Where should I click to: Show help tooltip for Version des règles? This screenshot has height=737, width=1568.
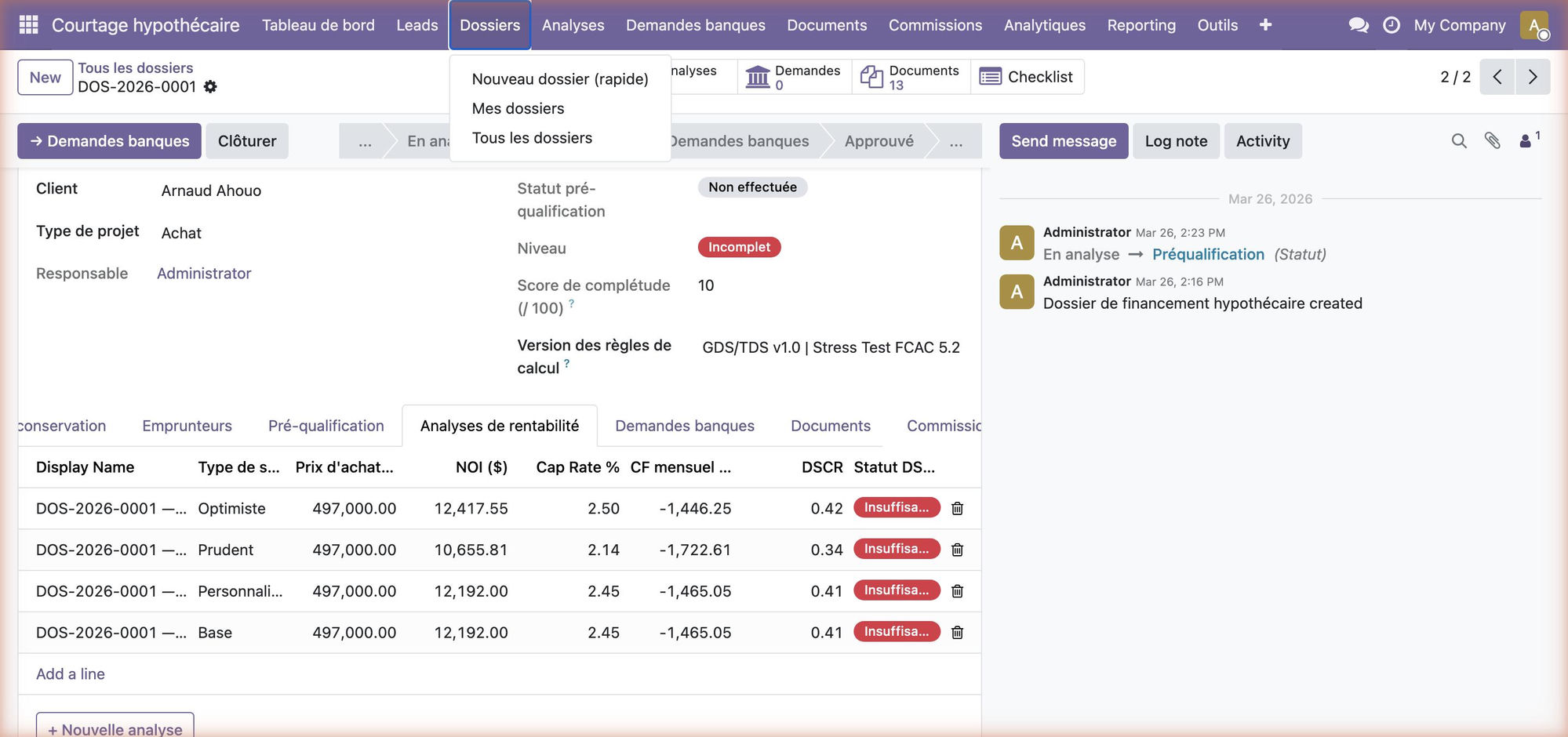tap(566, 363)
